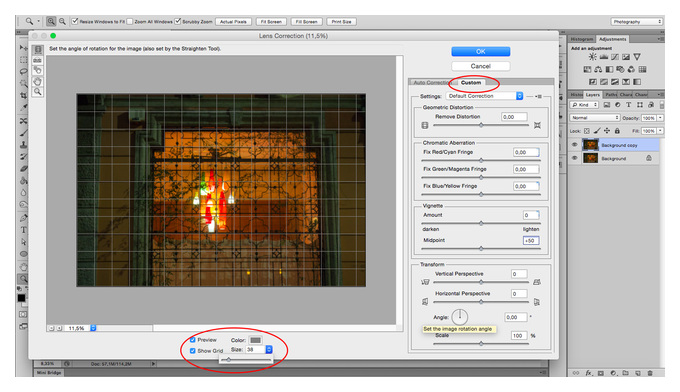Select the Lasso tool in Photoshop toolbox
The height and width of the screenshot is (392, 680).
pyautogui.click(x=23, y=71)
